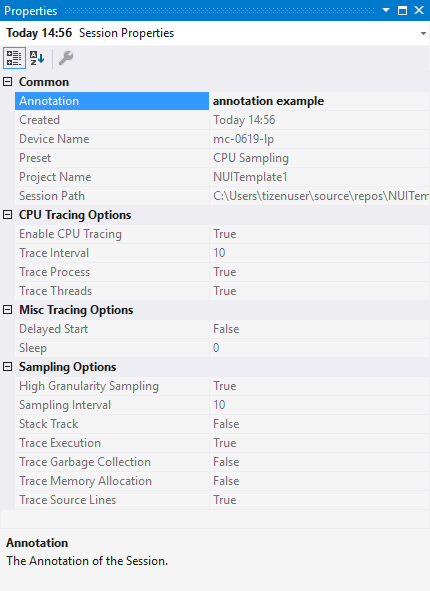The height and width of the screenshot is (591, 430).
Task: Click the Sampling Options header text
Action: 67,367
